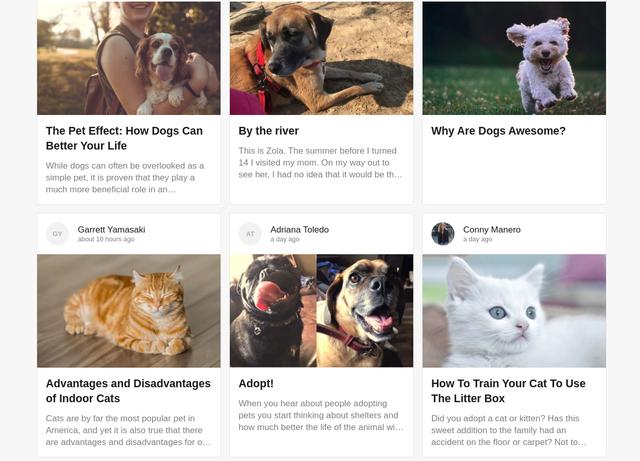Screen dimensions: 640x461
Task: Open 'Why Are Dogs Awesome?' post title
Action: click(498, 131)
